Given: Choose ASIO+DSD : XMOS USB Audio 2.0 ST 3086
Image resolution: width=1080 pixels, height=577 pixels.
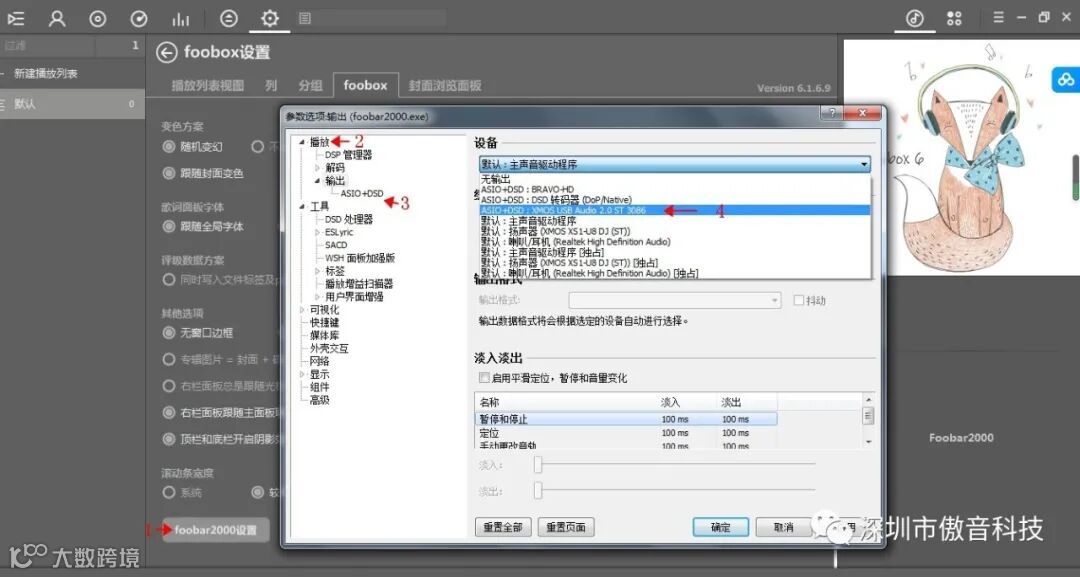Looking at the screenshot, I should pos(675,210).
